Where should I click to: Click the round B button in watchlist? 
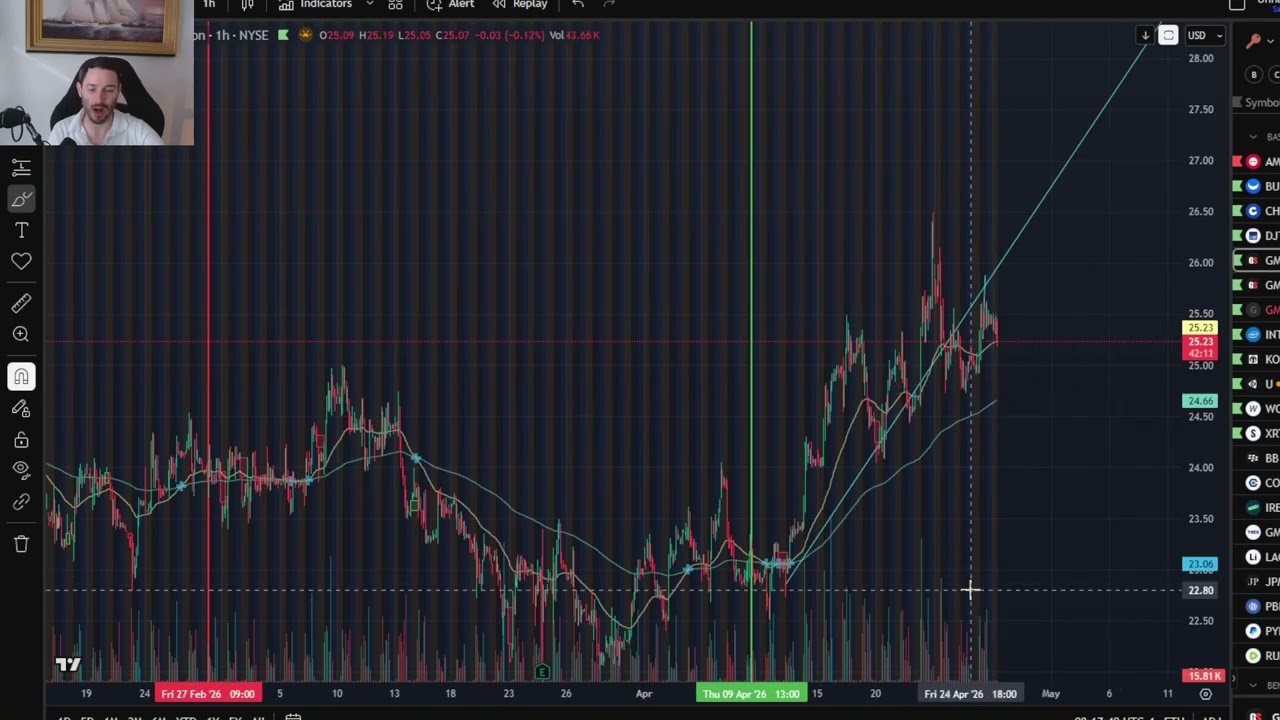(x=1254, y=75)
